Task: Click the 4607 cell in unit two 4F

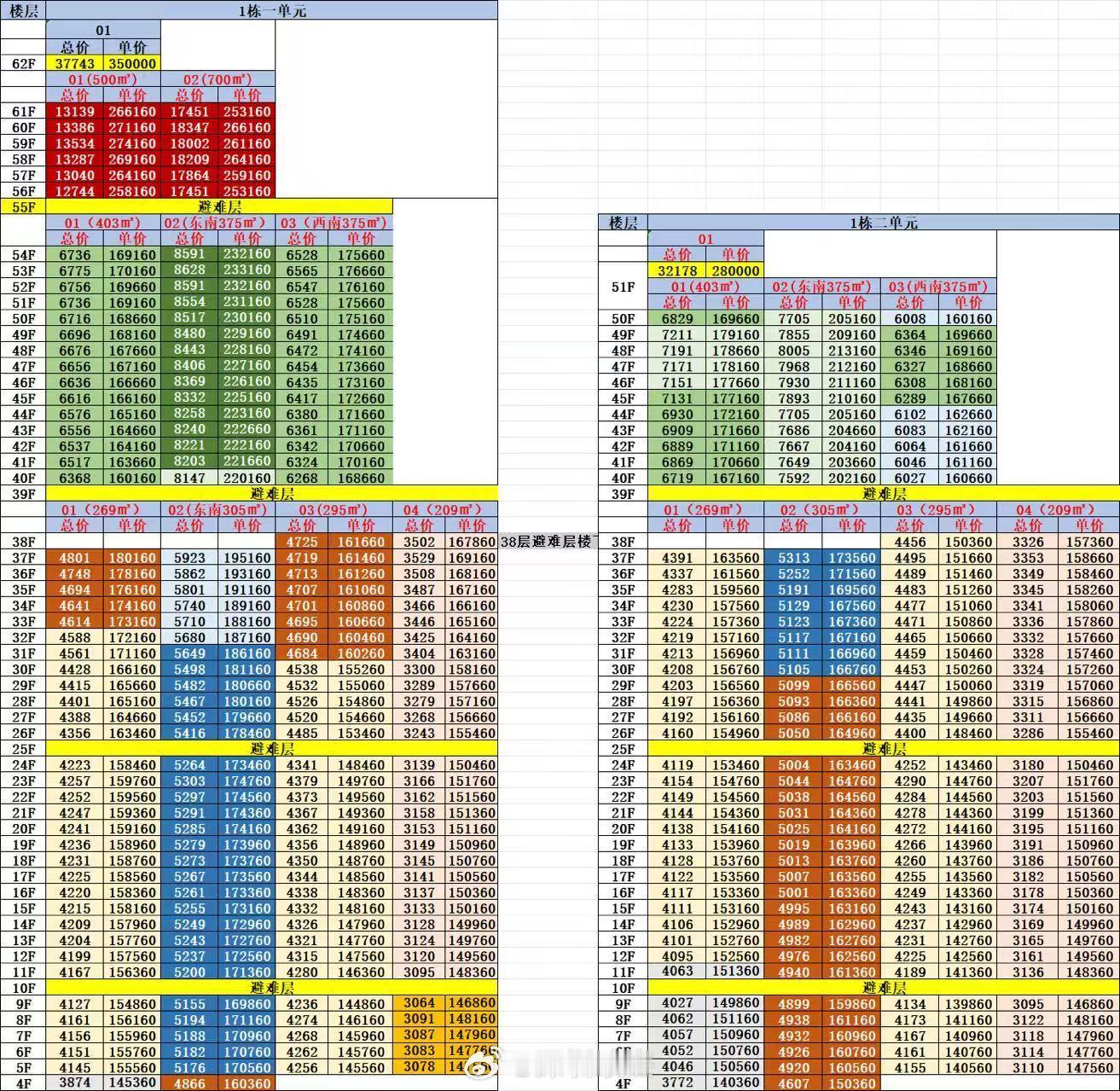Action: point(793,1083)
